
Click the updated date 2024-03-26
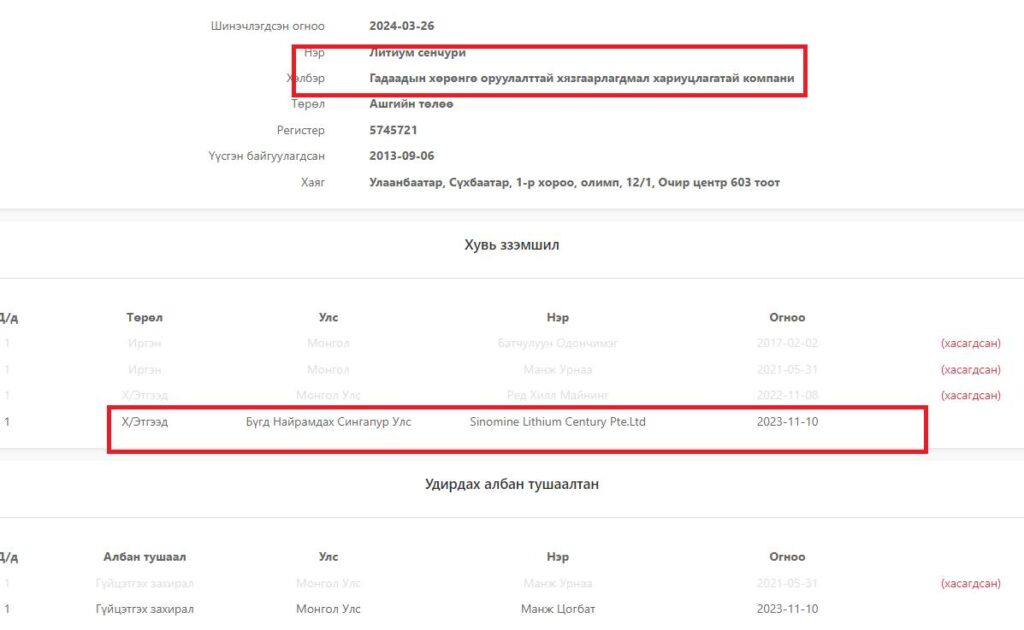(x=402, y=26)
